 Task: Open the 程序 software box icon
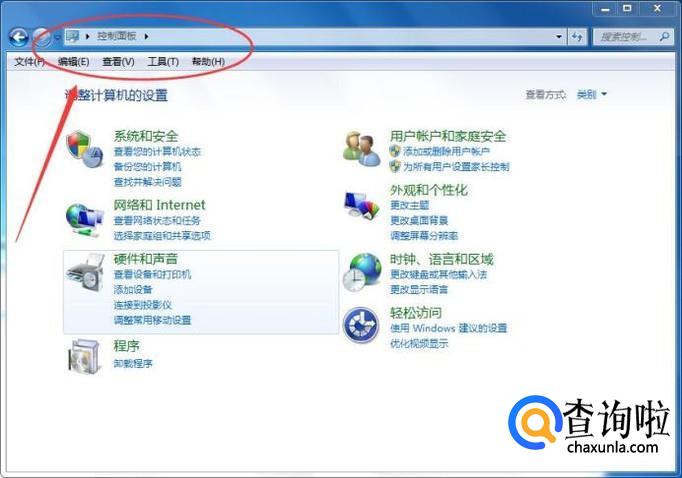pos(84,356)
